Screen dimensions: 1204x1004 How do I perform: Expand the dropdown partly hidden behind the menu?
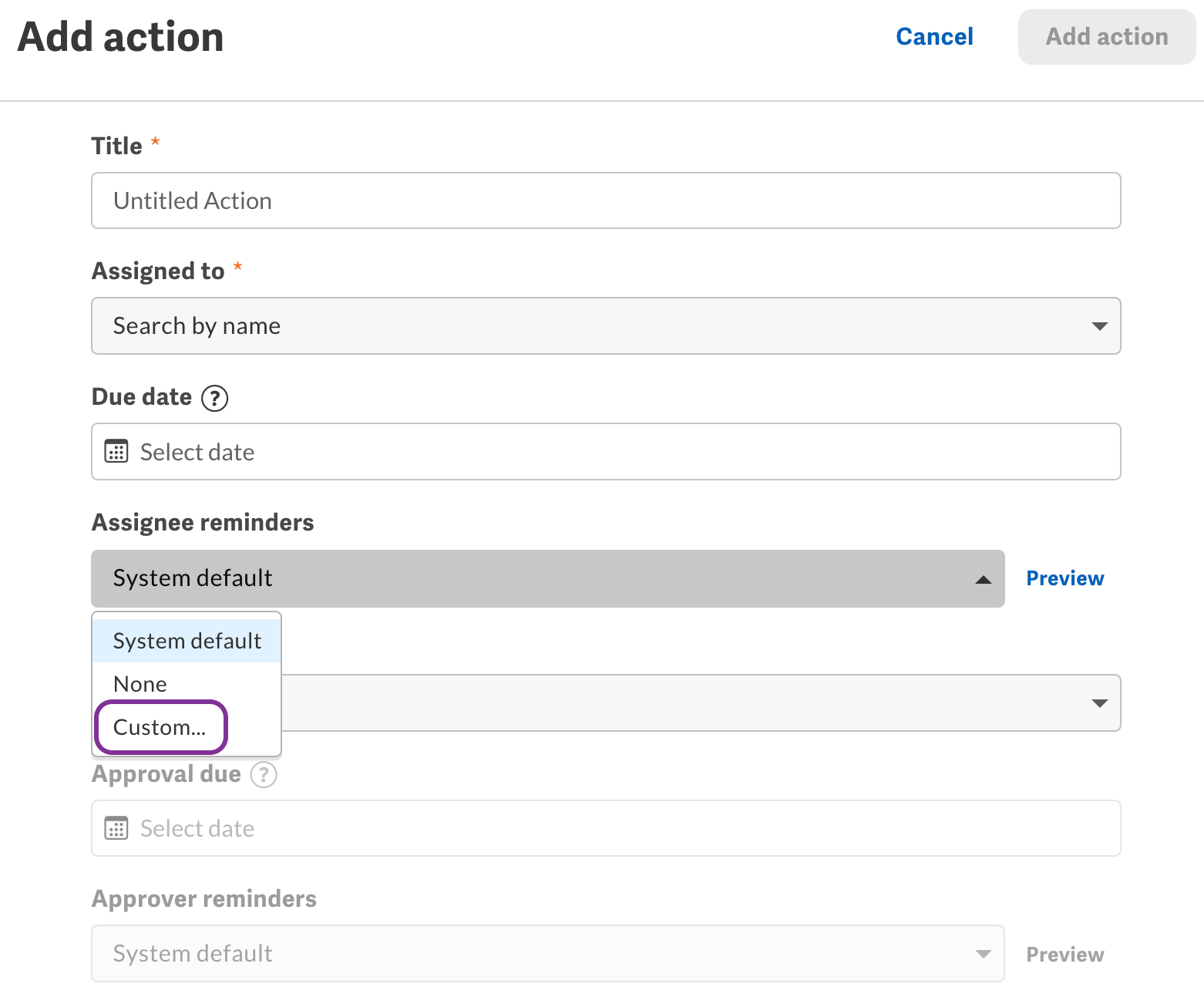pyautogui.click(x=1099, y=703)
